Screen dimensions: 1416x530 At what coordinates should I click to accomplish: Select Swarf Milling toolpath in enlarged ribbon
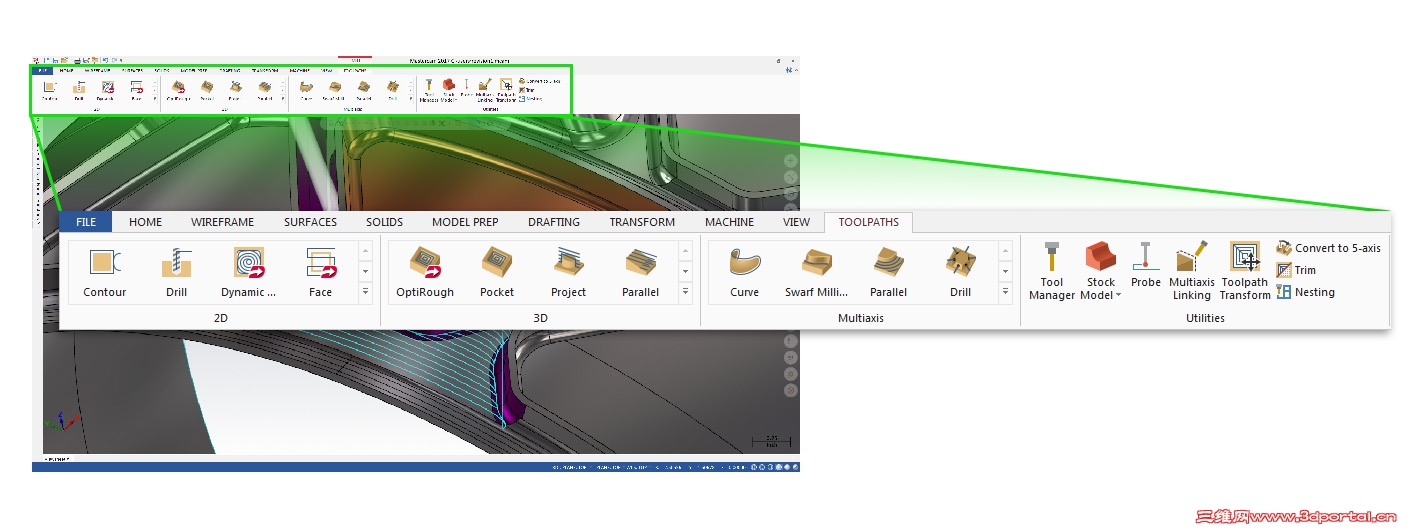click(816, 272)
